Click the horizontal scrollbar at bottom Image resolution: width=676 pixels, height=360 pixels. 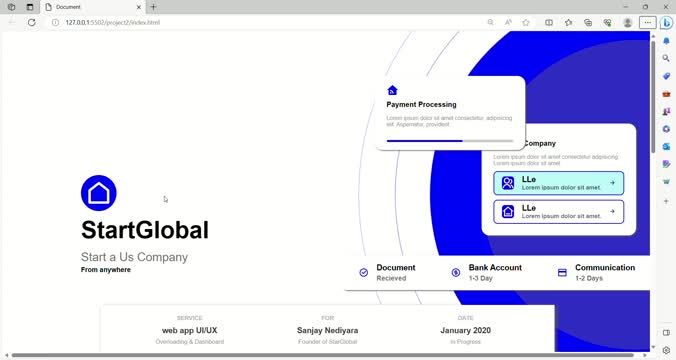click(322, 355)
